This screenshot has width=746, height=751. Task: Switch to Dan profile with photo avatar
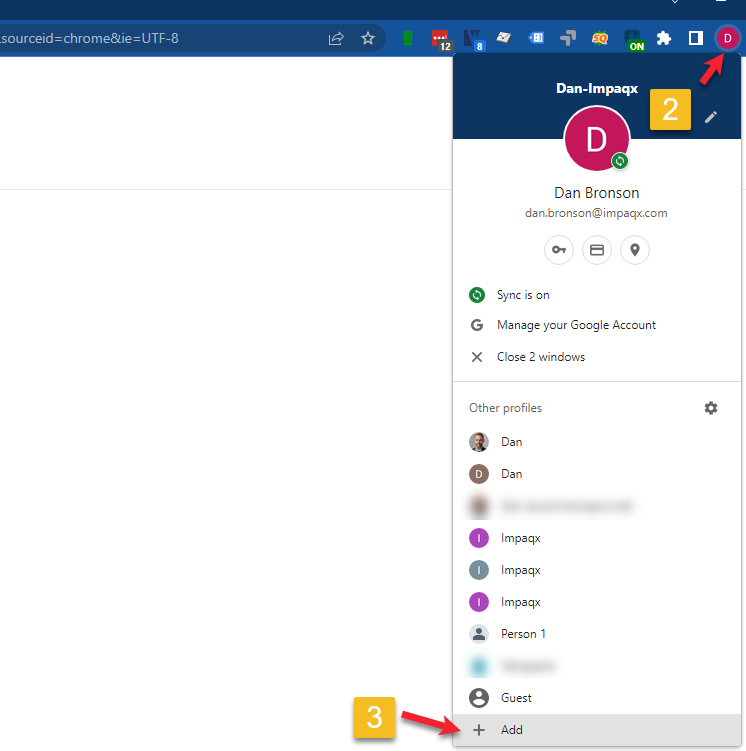coord(511,442)
